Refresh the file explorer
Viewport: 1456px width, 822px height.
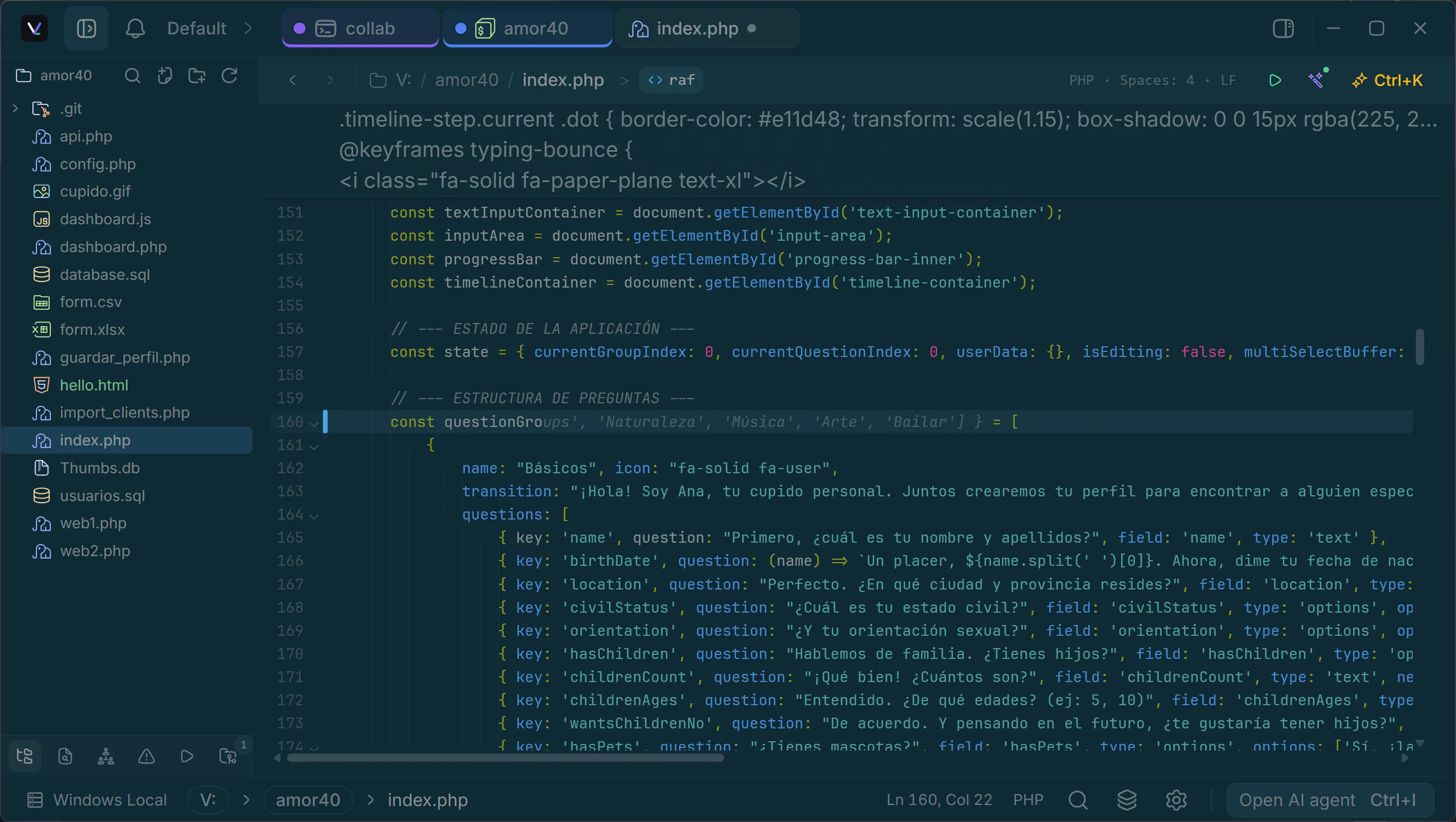[x=229, y=76]
